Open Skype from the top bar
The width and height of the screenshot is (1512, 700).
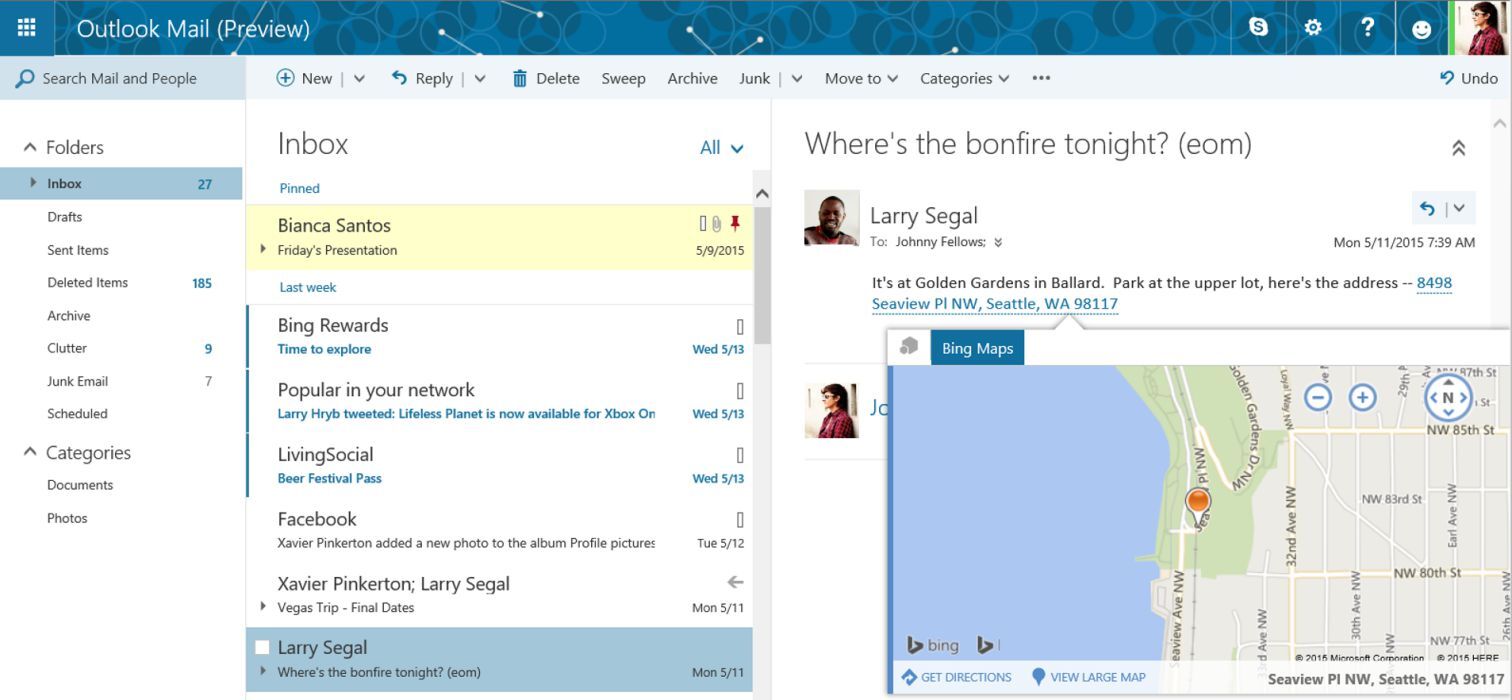pyautogui.click(x=1258, y=28)
